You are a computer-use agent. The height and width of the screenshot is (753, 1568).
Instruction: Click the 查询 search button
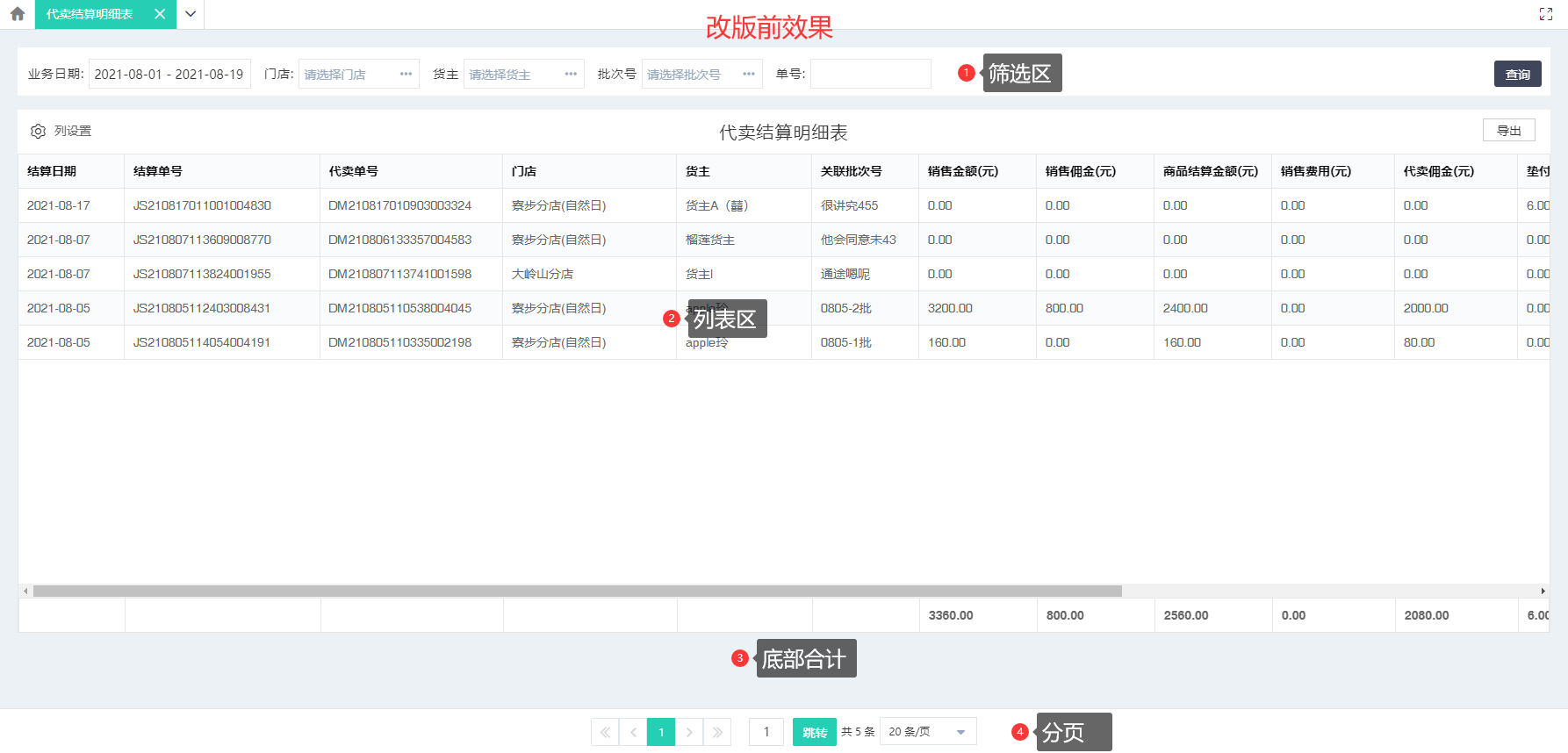[x=1518, y=74]
